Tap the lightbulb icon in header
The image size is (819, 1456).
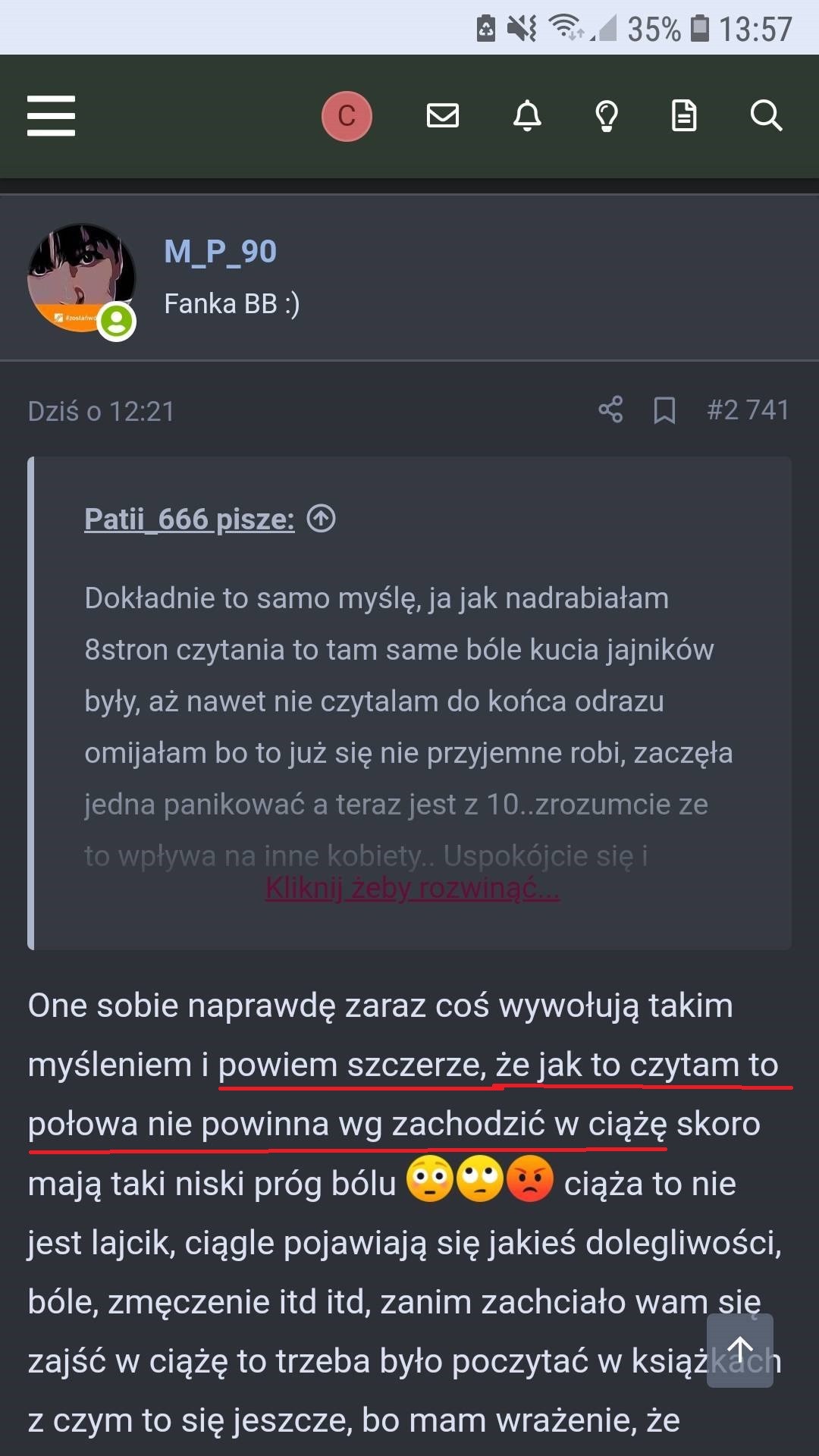[x=607, y=116]
